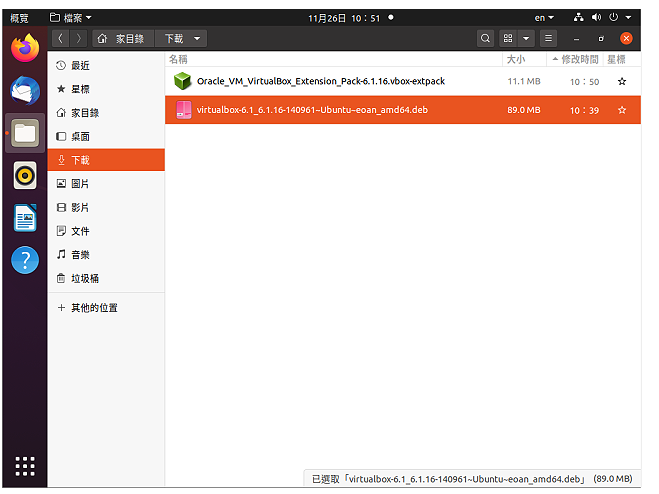Viewport: 659px width, 494px height.
Task: Open 影片 in the sidebar
Action: coord(106,207)
